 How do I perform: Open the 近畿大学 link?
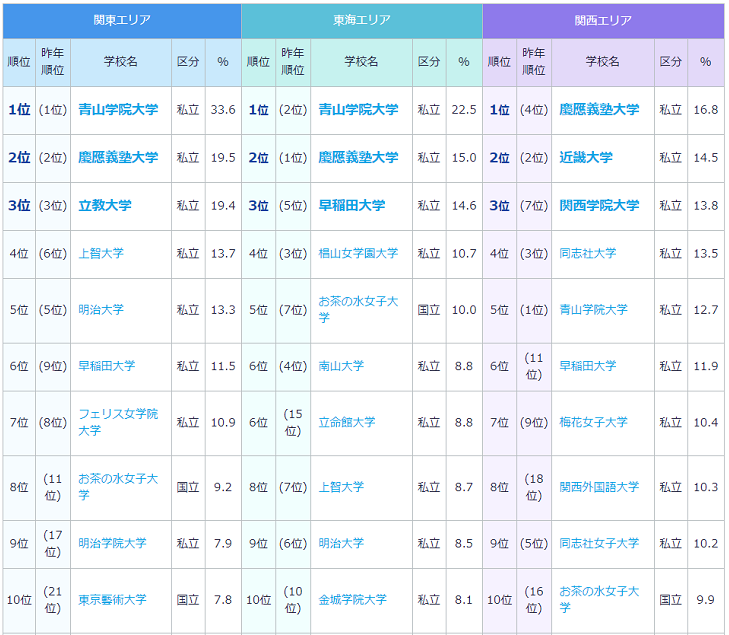(586, 158)
